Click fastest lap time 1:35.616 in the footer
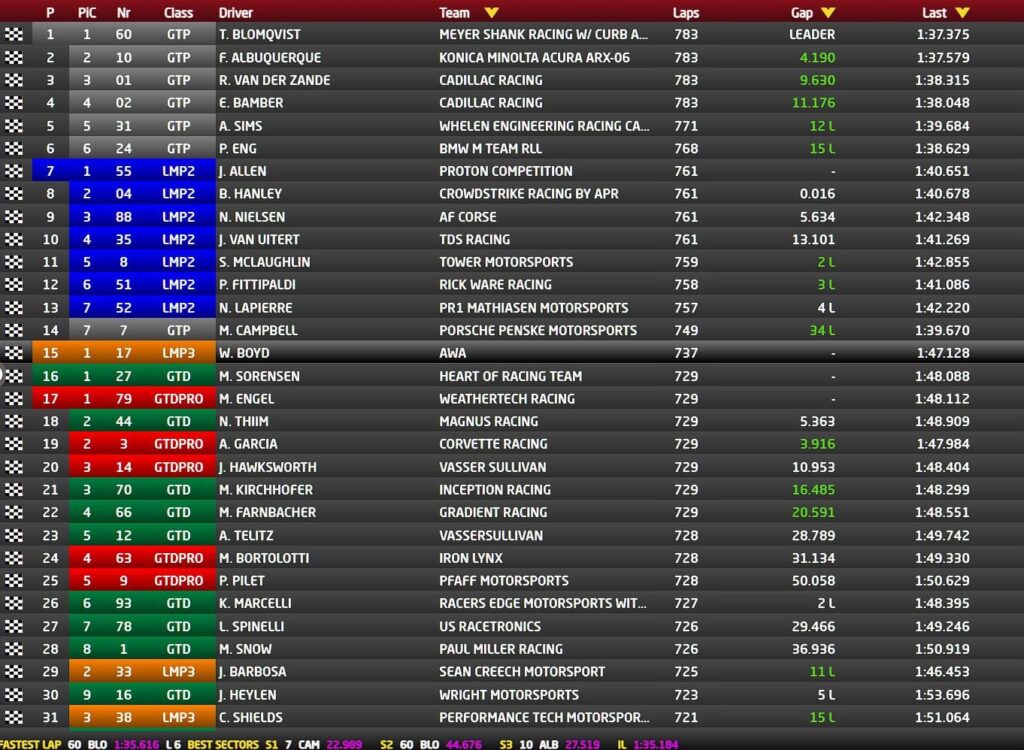This screenshot has height=750, width=1024. pos(136,744)
